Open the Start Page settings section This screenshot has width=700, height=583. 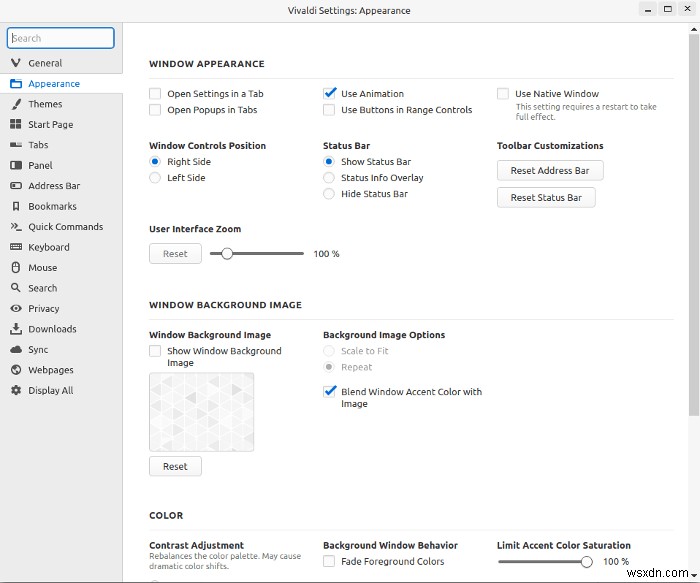click(x=61, y=125)
